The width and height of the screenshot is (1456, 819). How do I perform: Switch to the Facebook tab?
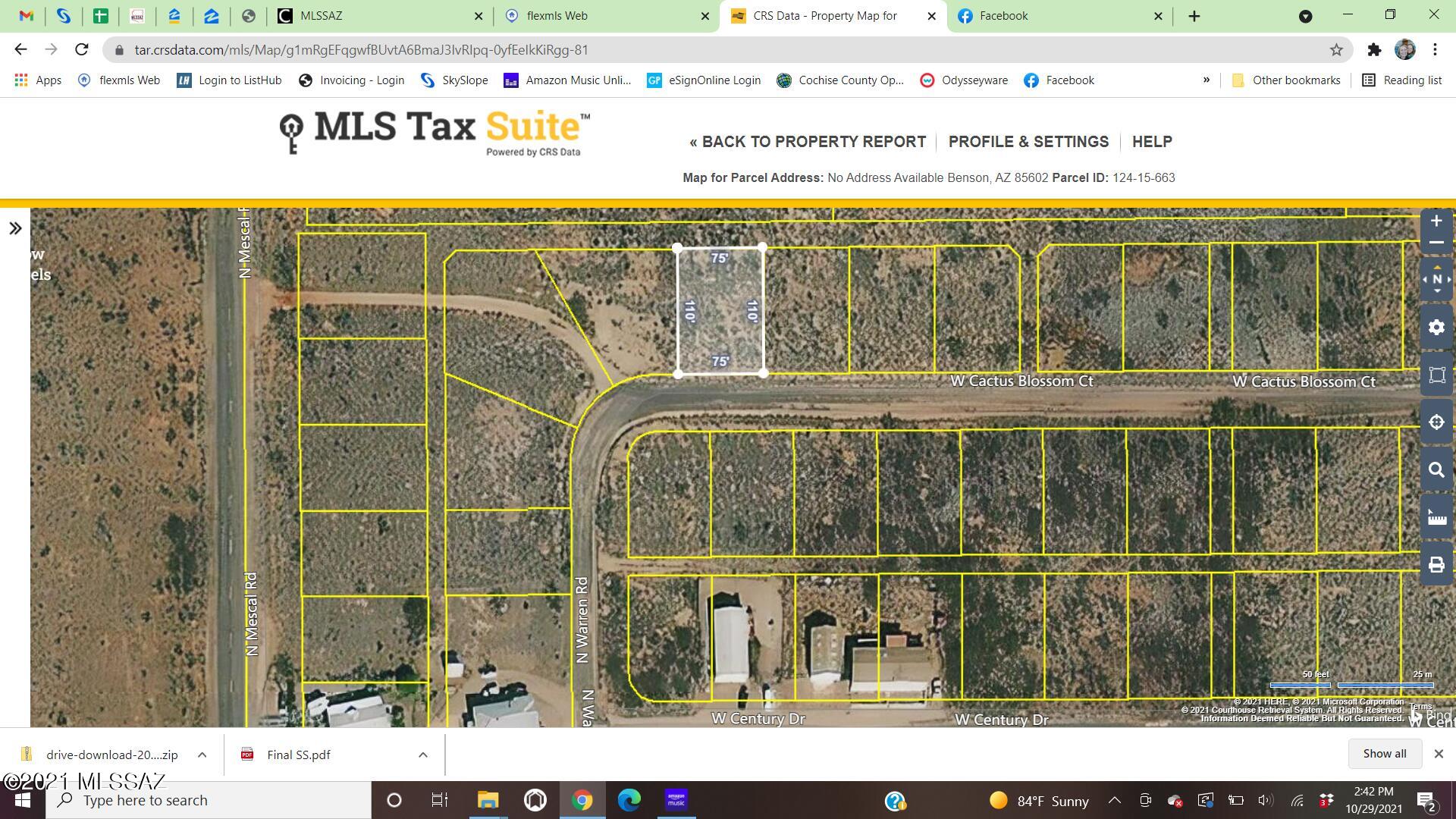[1059, 16]
